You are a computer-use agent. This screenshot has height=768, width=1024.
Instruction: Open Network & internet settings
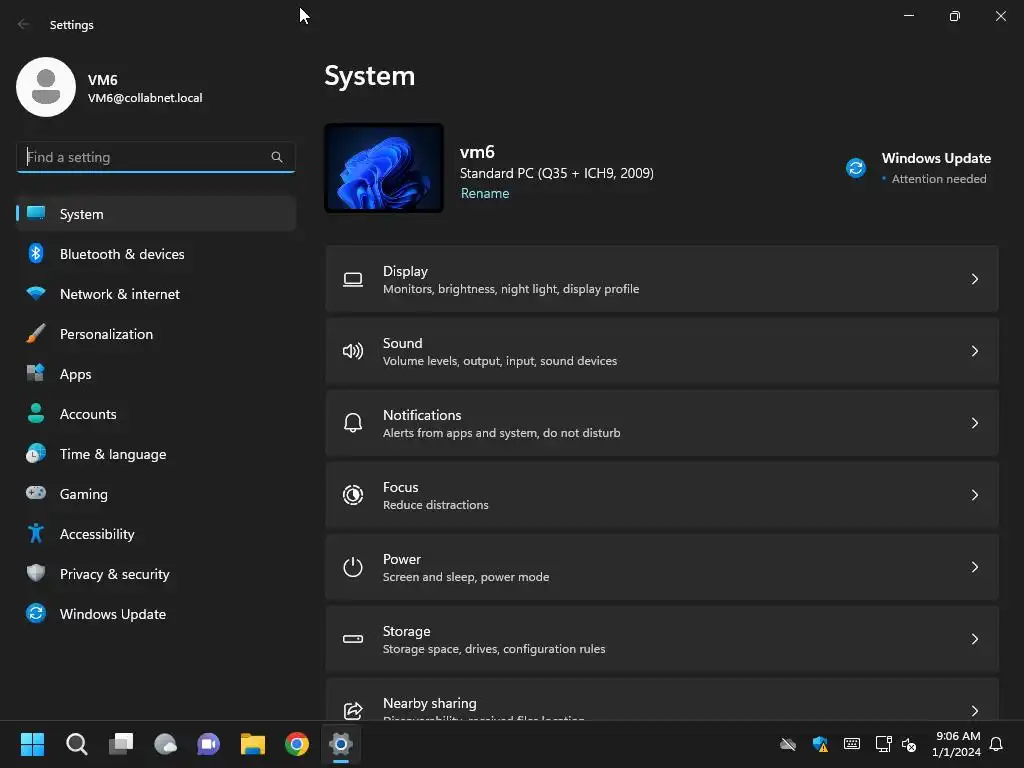click(x=155, y=294)
